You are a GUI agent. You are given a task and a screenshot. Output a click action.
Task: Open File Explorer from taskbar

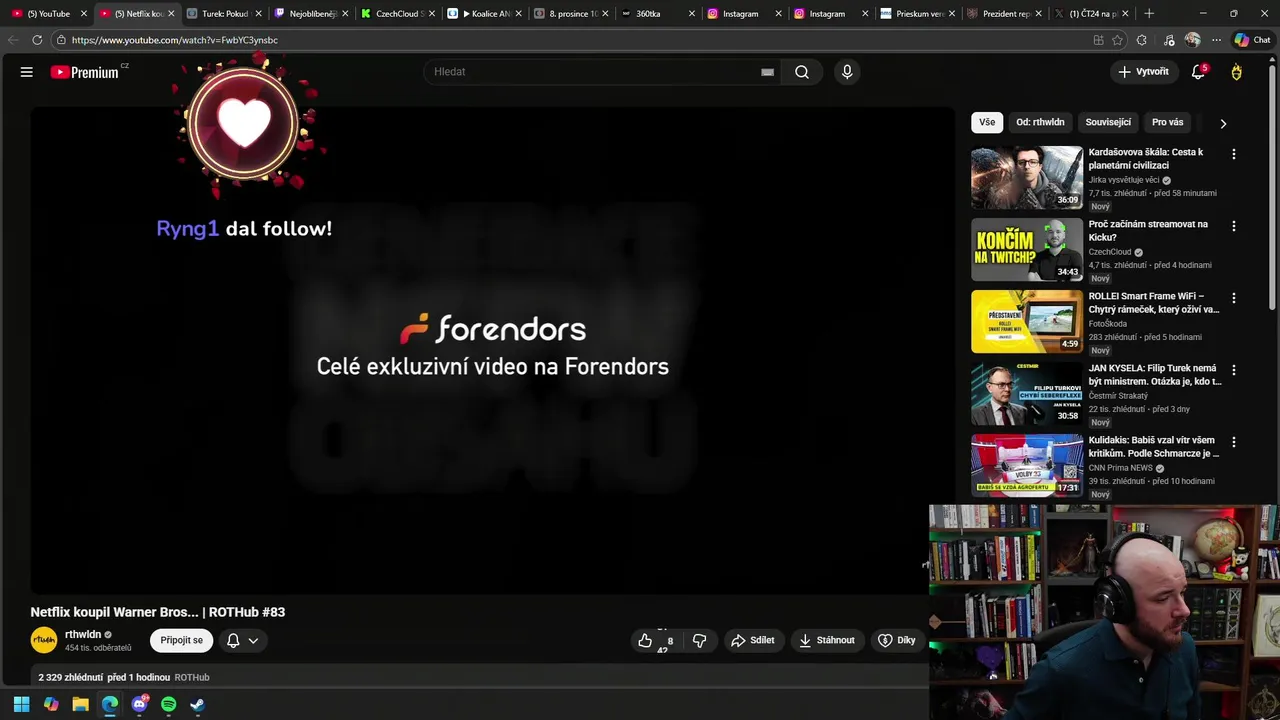click(x=80, y=704)
